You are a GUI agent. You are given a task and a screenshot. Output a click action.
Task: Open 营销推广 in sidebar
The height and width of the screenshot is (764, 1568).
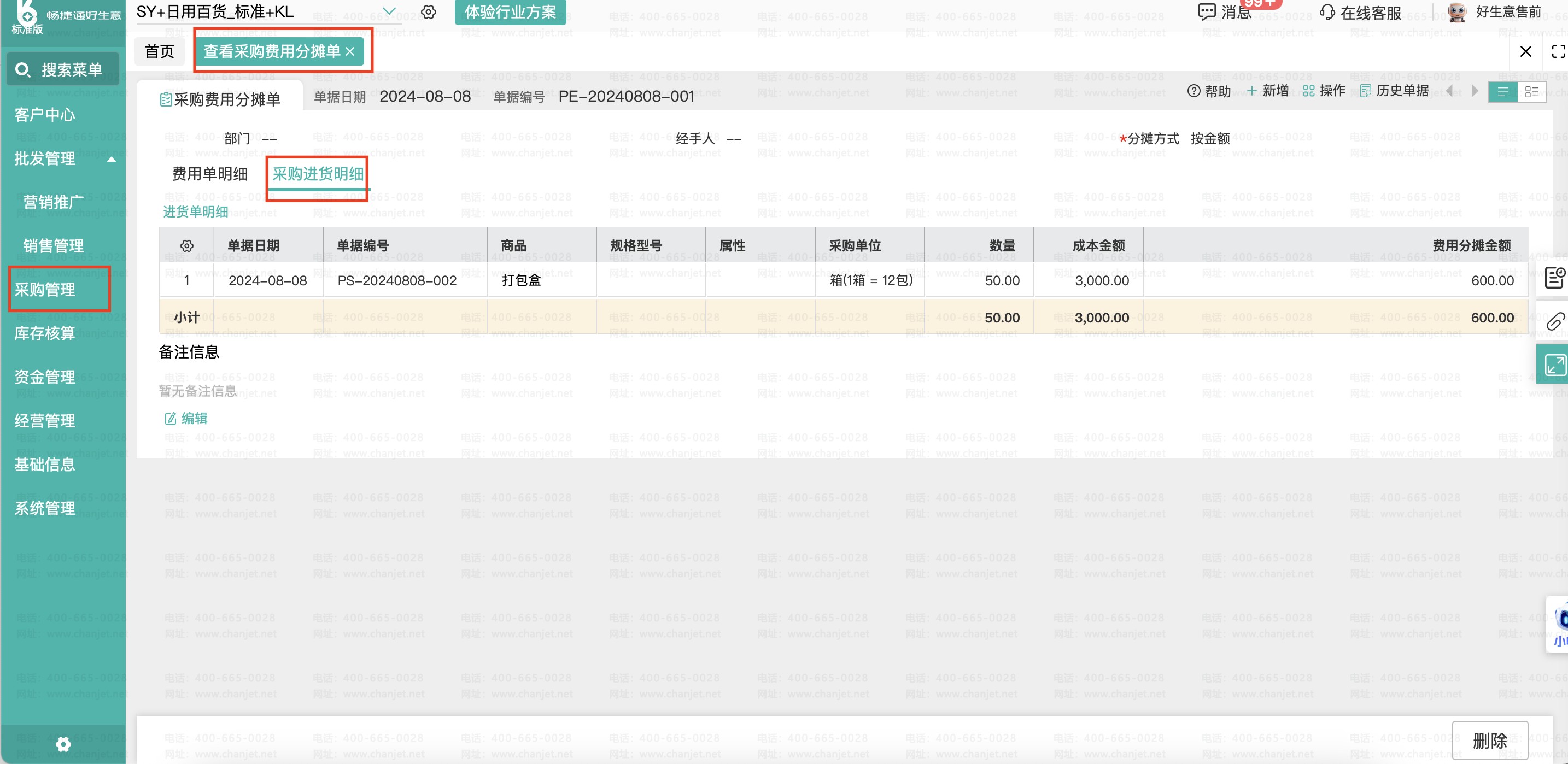[54, 203]
